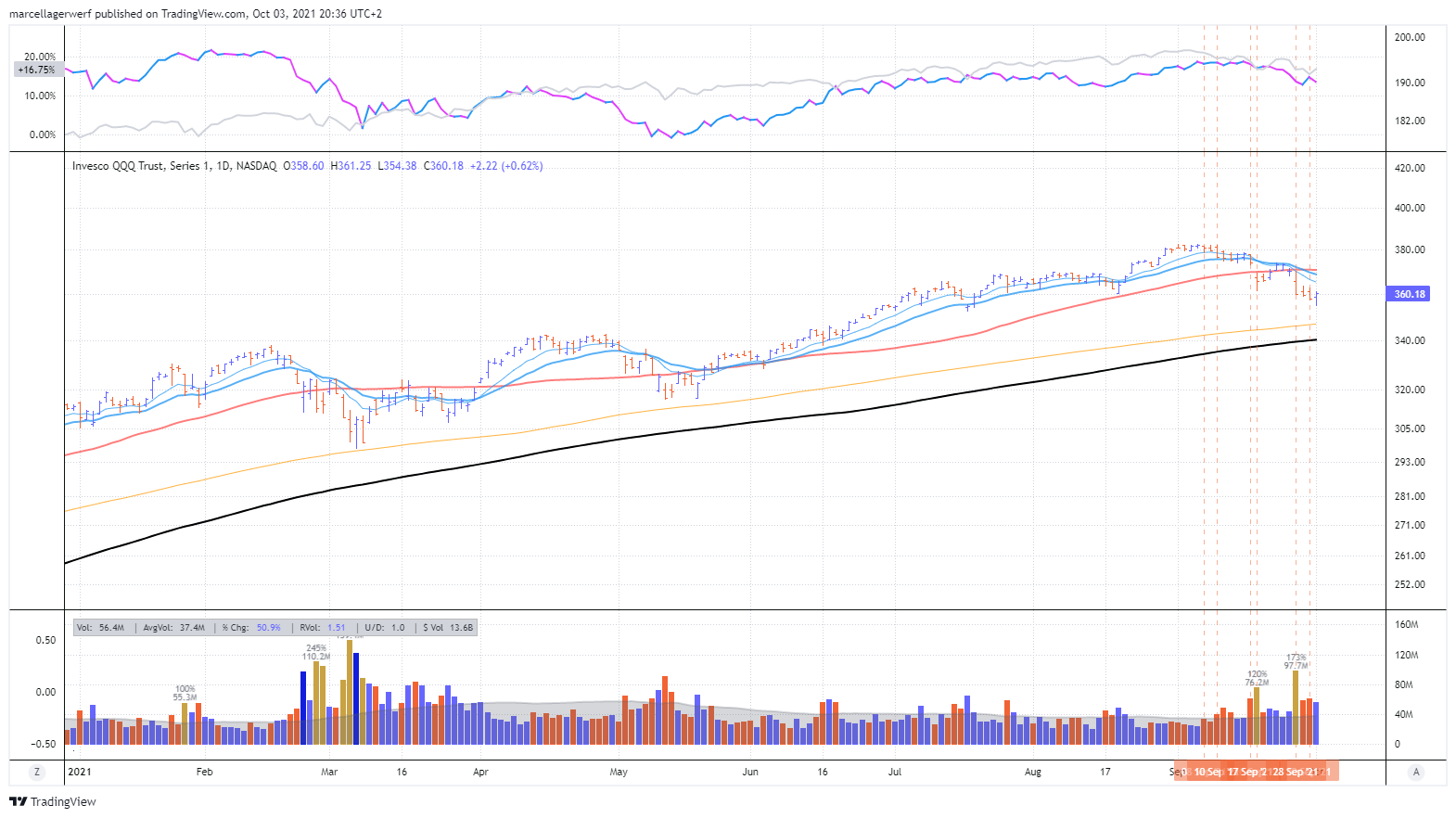Click the Z timezone button
The width and height of the screenshot is (1456, 818).
point(37,772)
